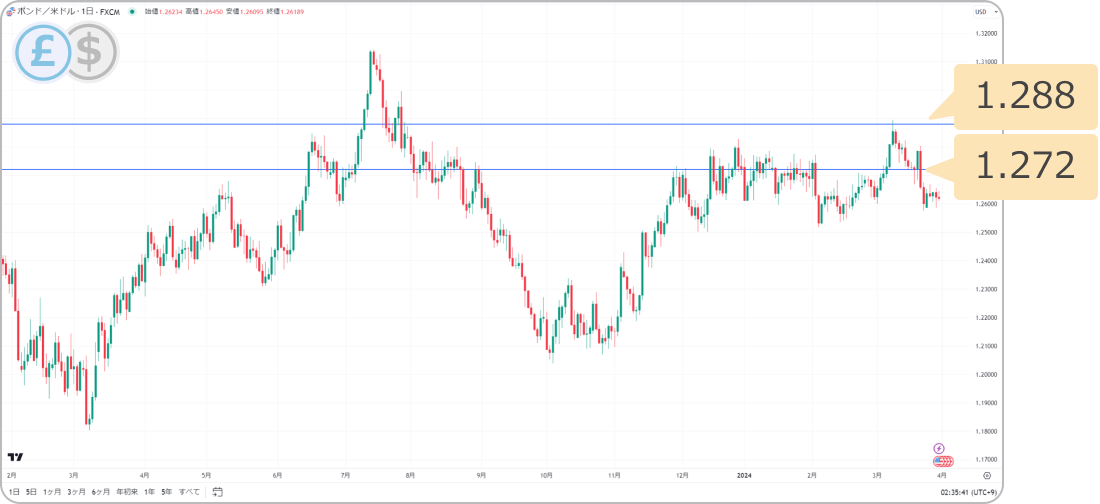
Task: Click the 10月 label on time axis
Action: (x=547, y=475)
